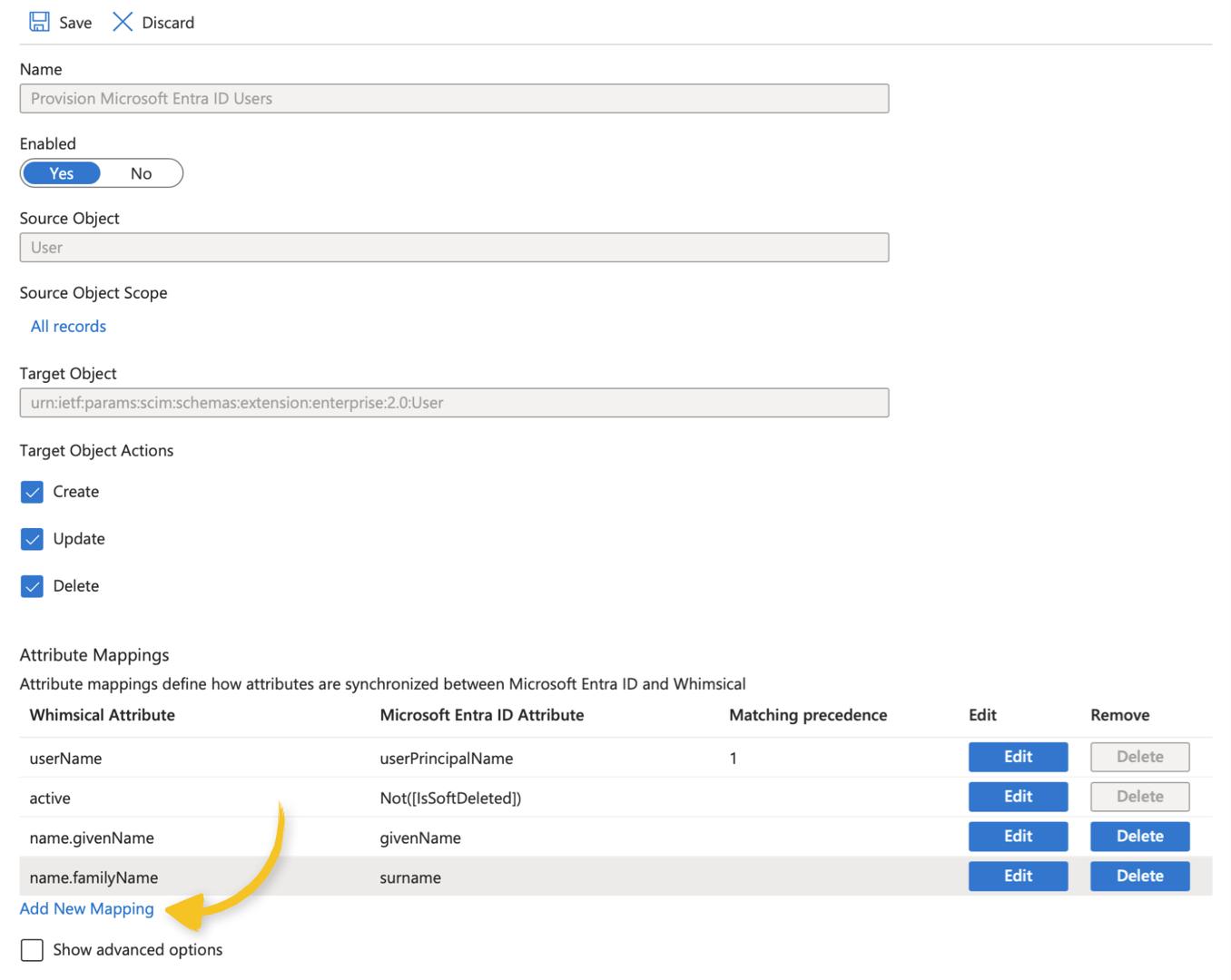Click the userName Whimsical attribute cell
1231x980 pixels.
click(x=65, y=759)
